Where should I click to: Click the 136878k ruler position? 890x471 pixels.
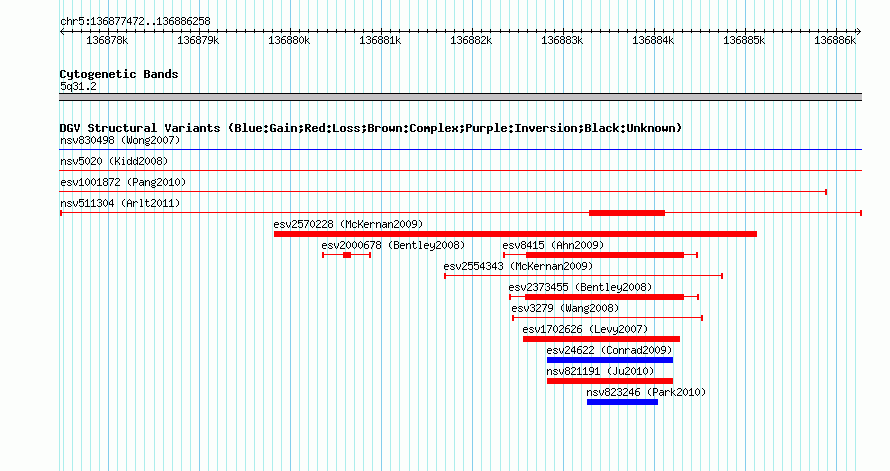tap(107, 40)
